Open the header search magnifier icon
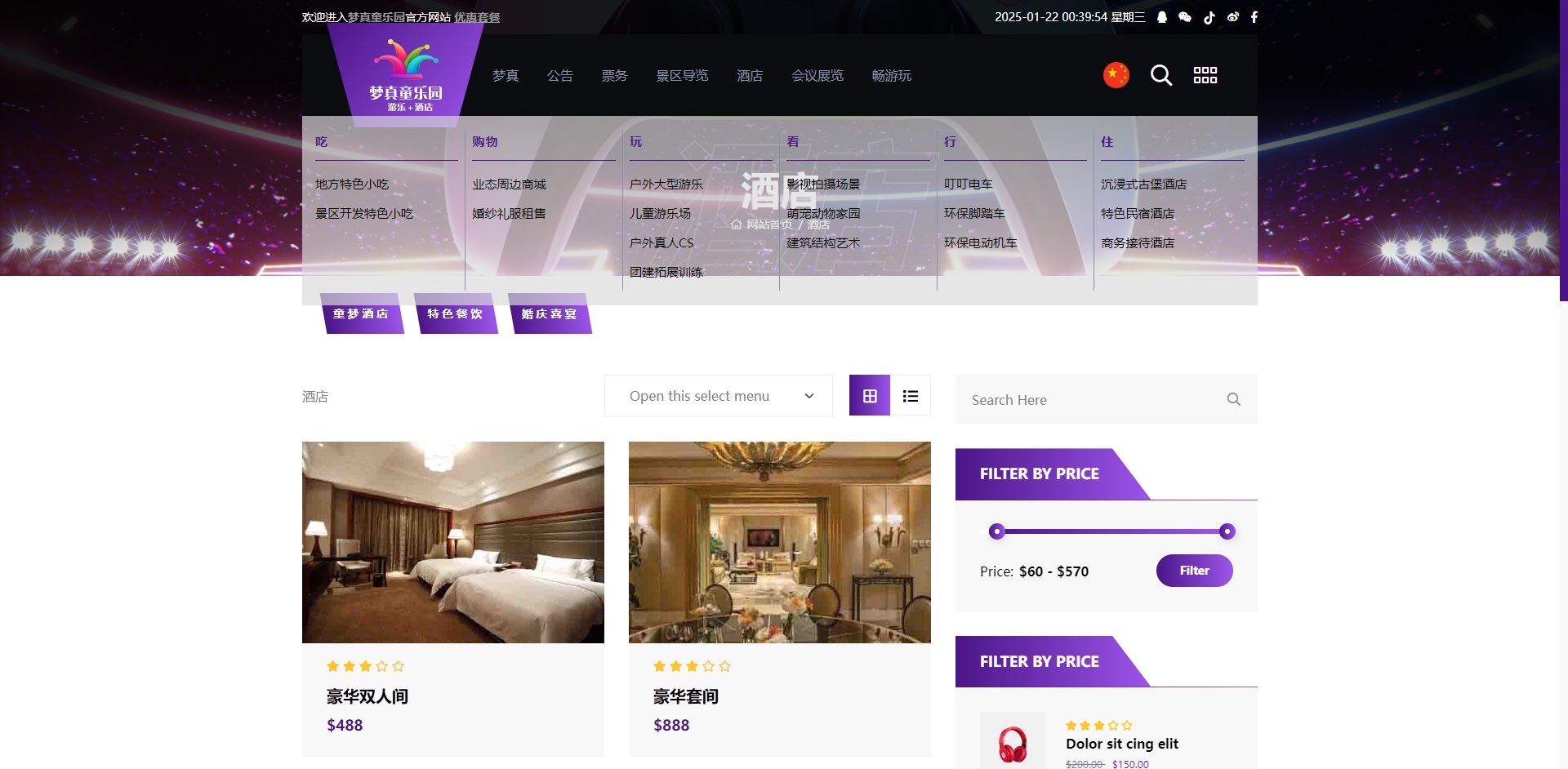This screenshot has height=769, width=1568. [x=1161, y=75]
